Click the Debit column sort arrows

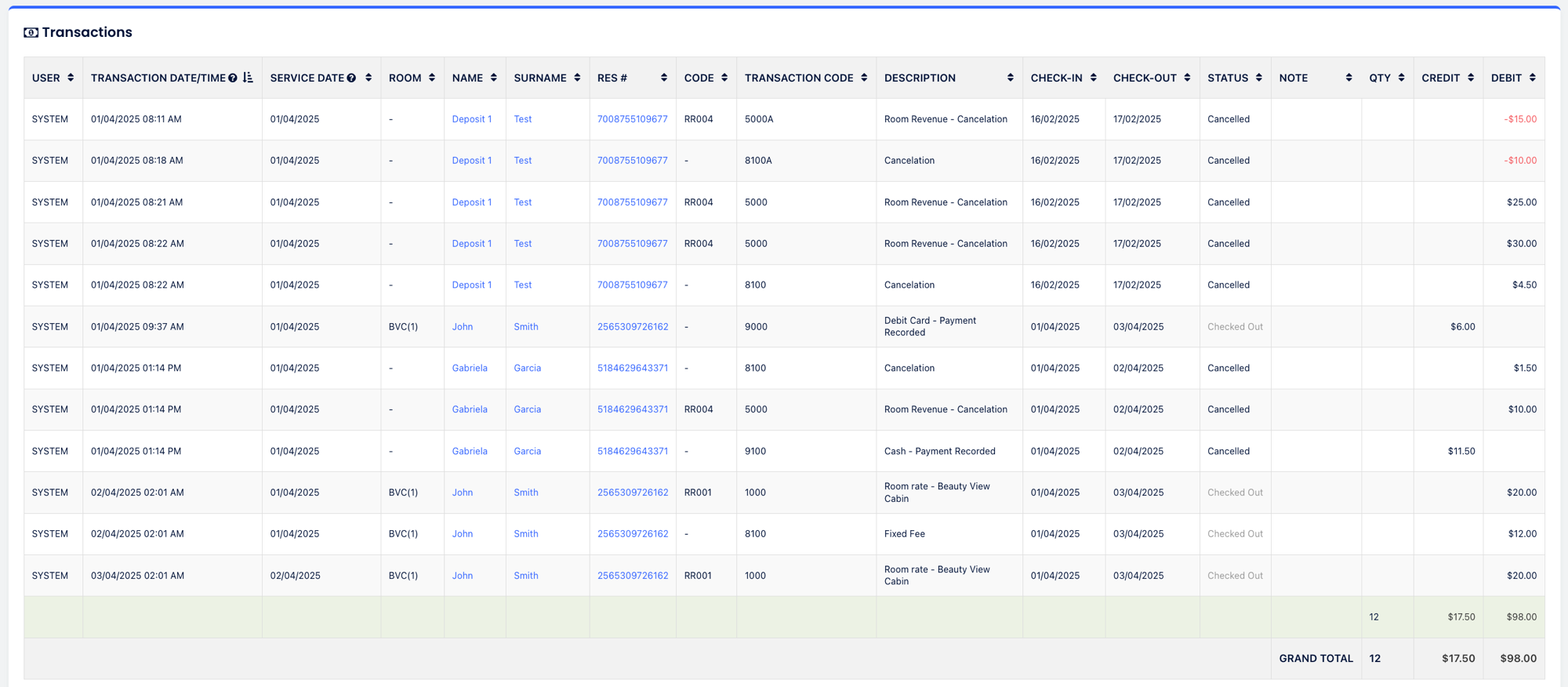pos(1532,78)
